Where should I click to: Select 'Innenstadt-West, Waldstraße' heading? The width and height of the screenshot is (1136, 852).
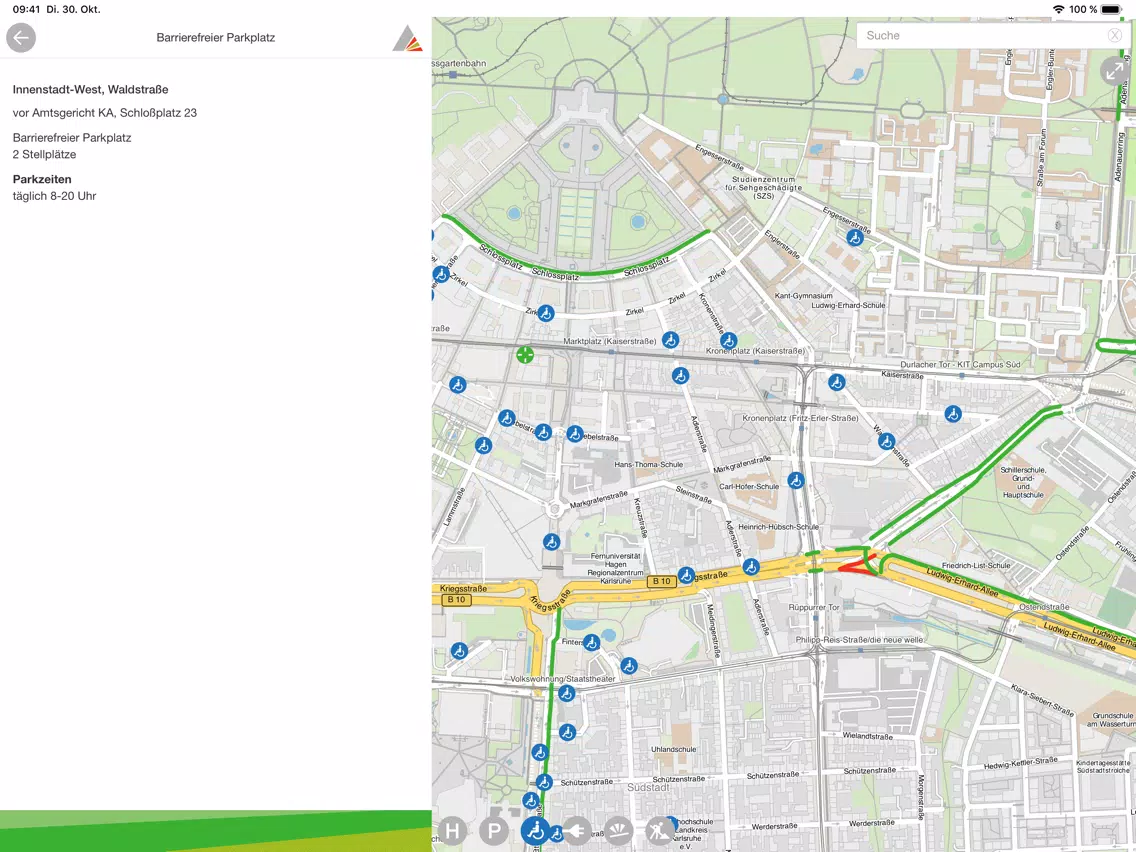point(91,90)
